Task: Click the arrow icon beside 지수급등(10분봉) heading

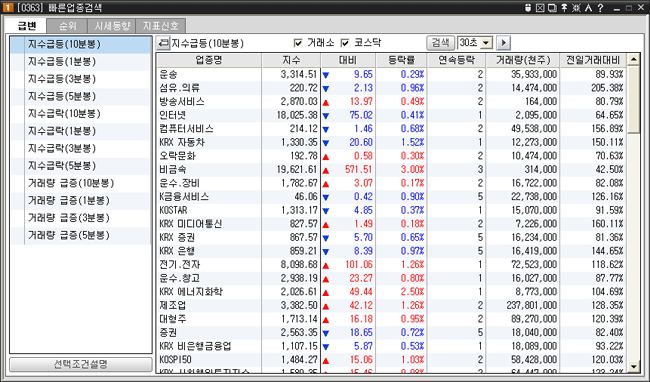Action: tap(164, 43)
